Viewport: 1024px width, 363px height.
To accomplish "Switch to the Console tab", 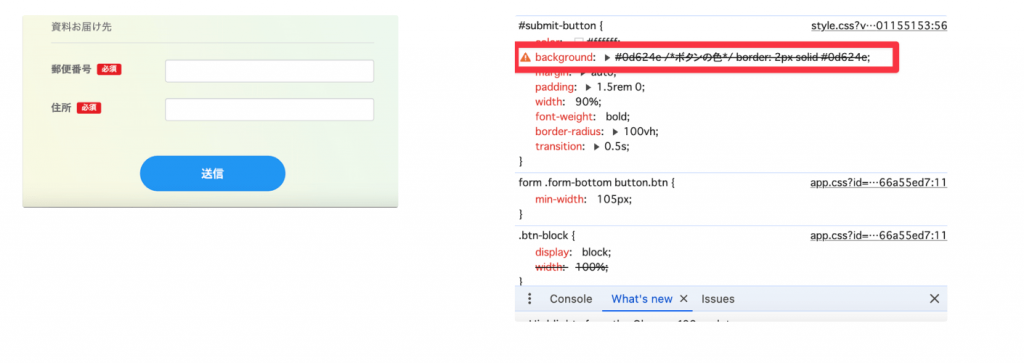I will (571, 299).
